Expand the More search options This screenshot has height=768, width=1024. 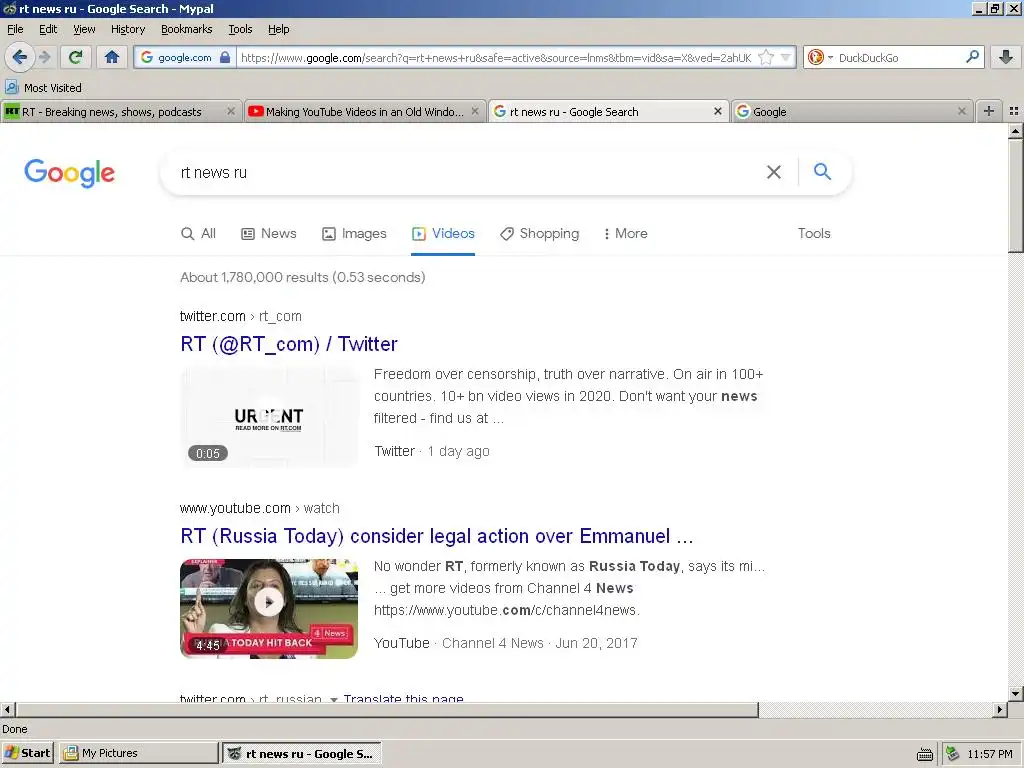click(x=626, y=234)
